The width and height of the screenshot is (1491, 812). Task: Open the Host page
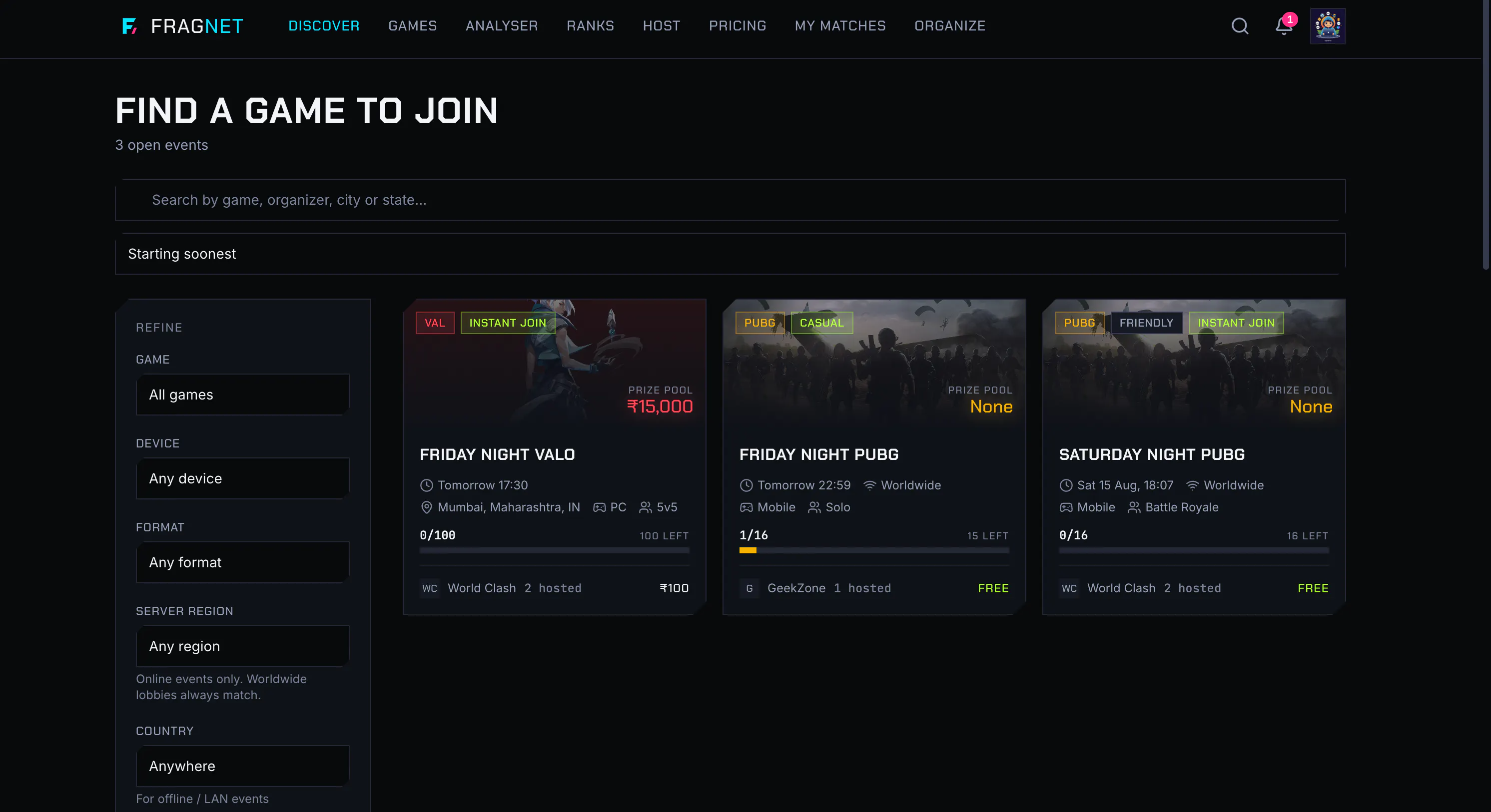(662, 26)
